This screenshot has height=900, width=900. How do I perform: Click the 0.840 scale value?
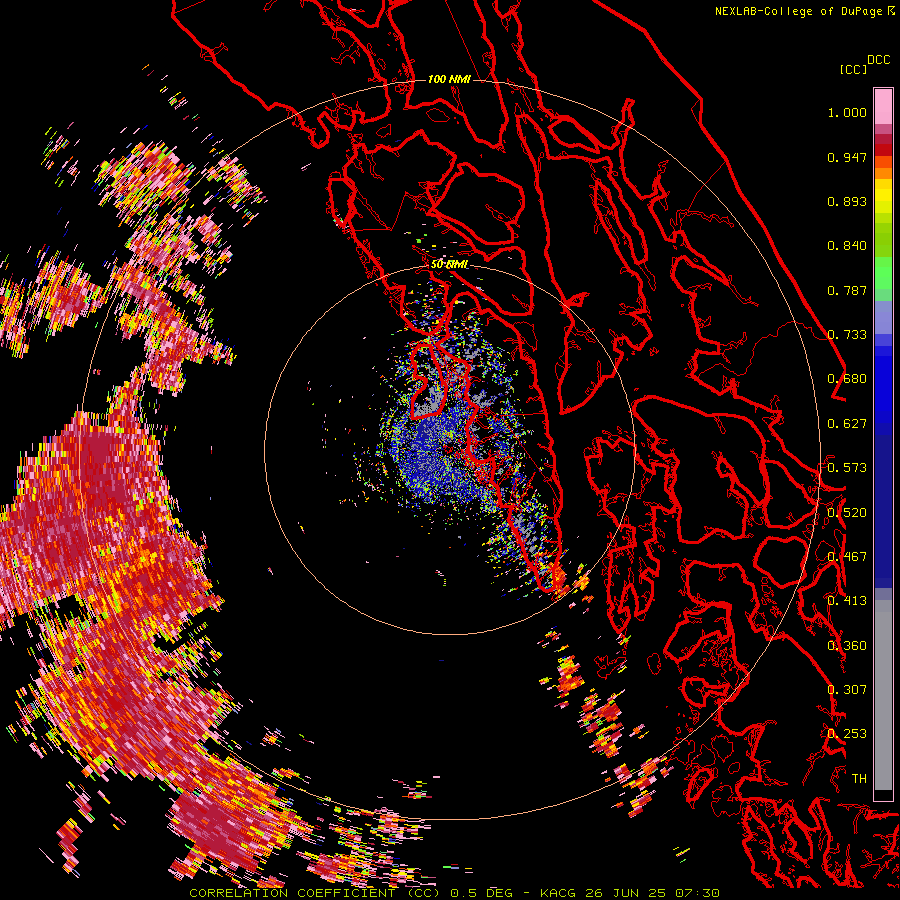[x=847, y=246]
